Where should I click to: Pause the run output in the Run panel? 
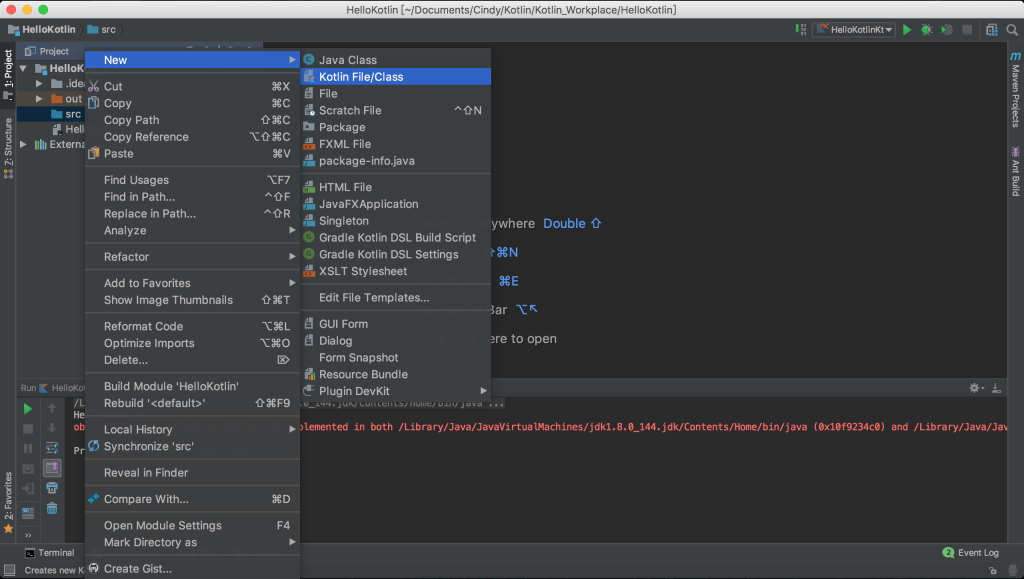tap(27, 448)
